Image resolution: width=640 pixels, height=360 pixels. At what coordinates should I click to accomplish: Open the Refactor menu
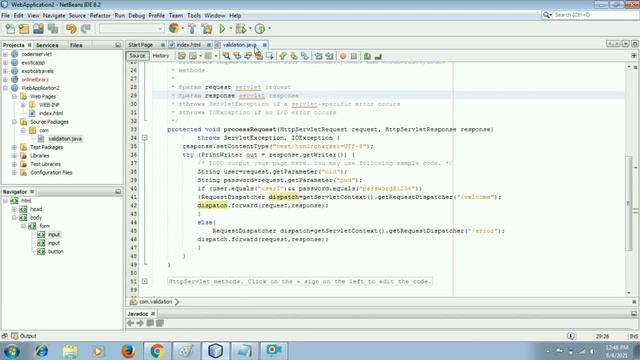100,16
